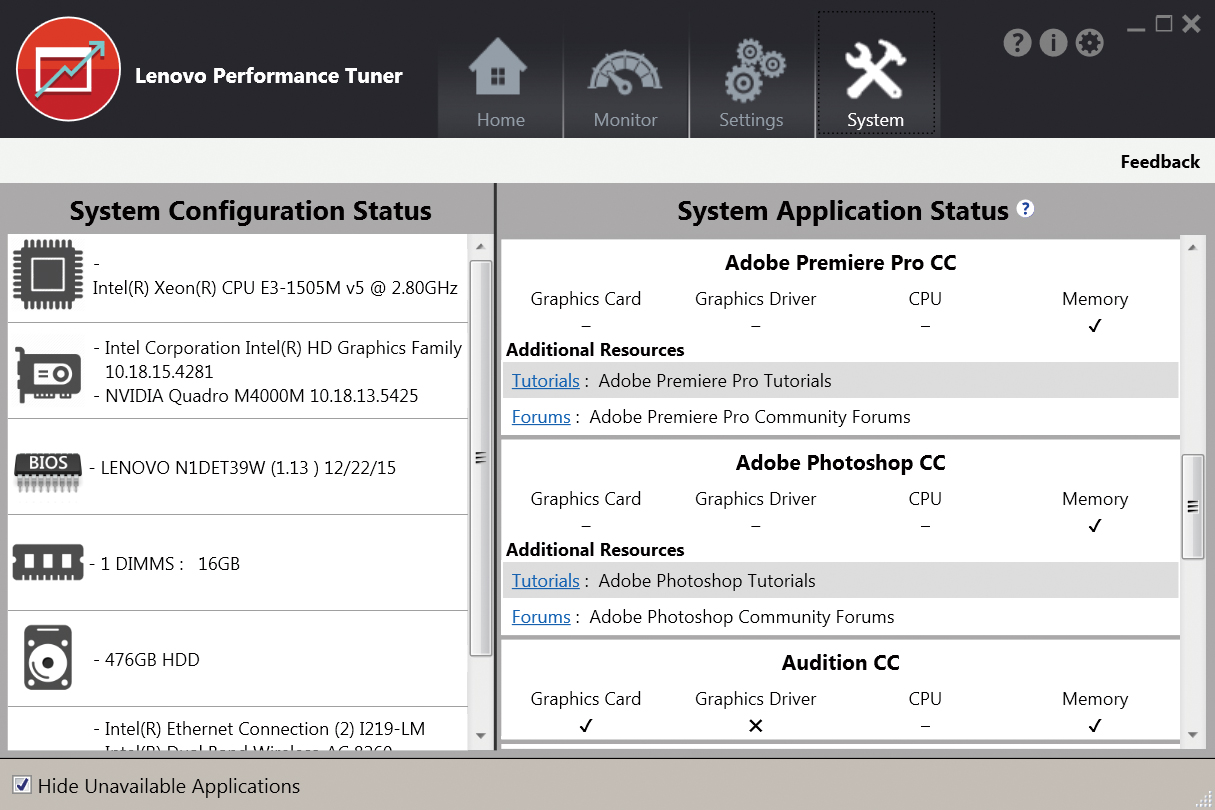Open the Adobe Premiere Pro Tutorials link
The image size is (1215, 810).
[x=546, y=381]
